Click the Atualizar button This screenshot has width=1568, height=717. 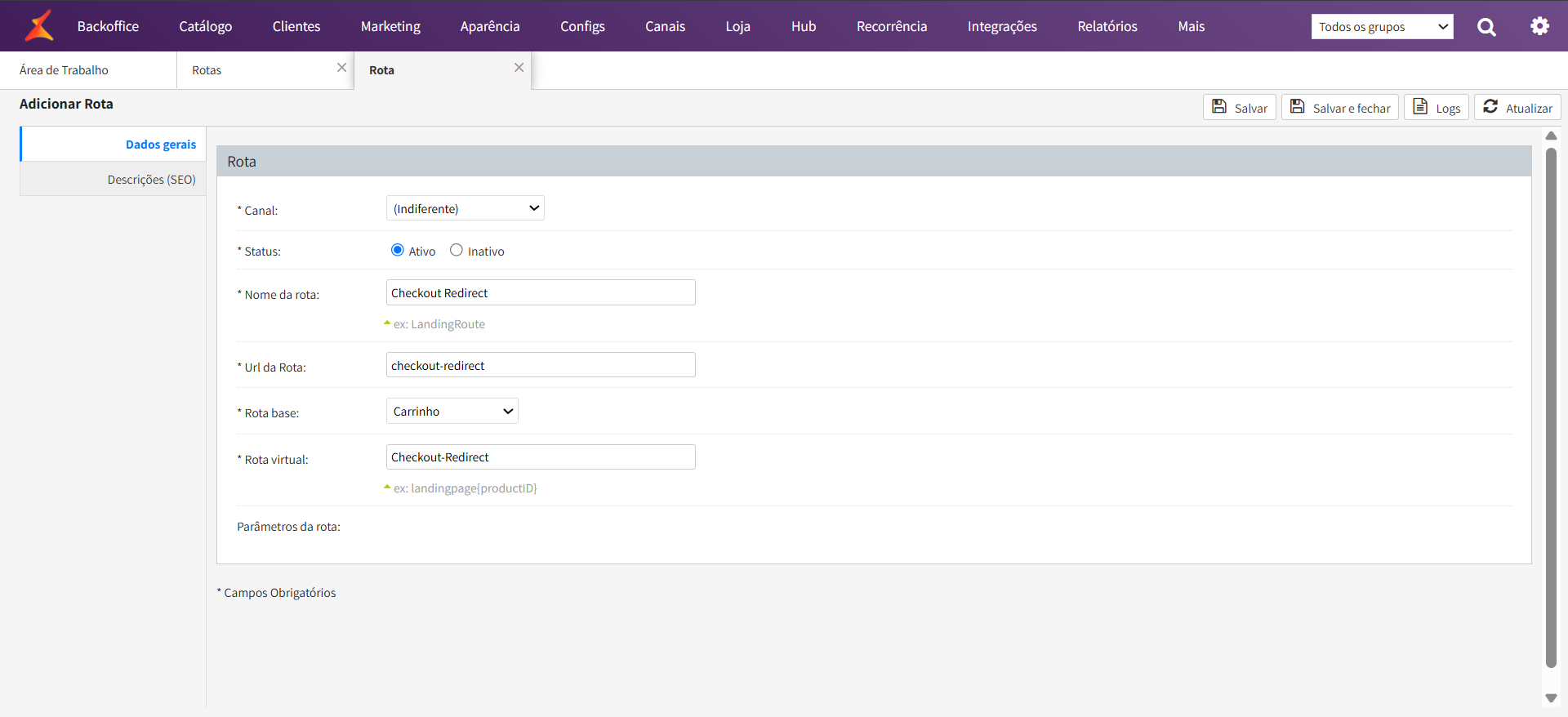pos(1517,107)
